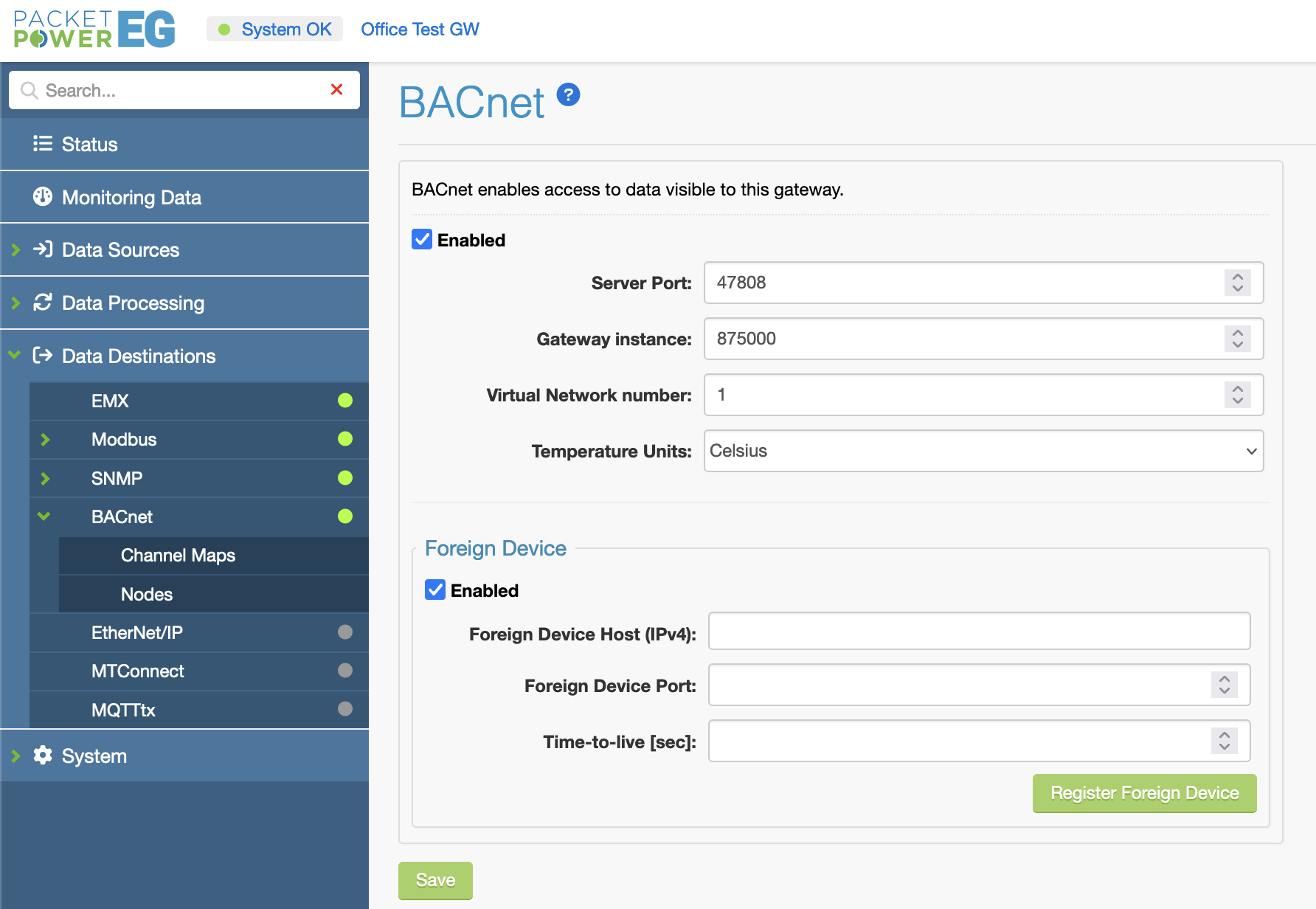Screen dimensions: 1316x909
Task: Collapse the BACnet submenu chevron
Action: point(44,516)
